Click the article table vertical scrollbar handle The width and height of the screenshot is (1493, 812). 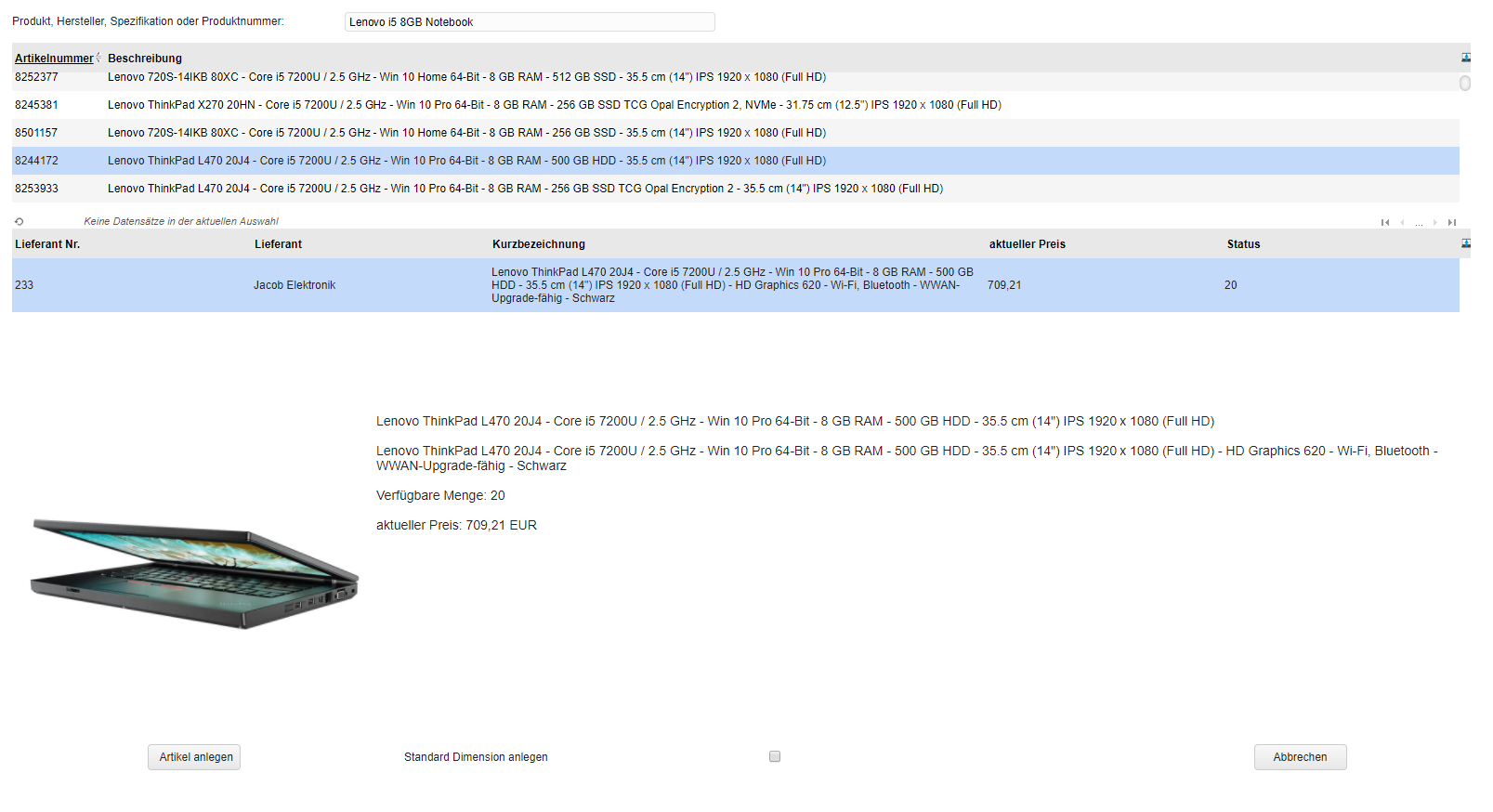point(1465,83)
